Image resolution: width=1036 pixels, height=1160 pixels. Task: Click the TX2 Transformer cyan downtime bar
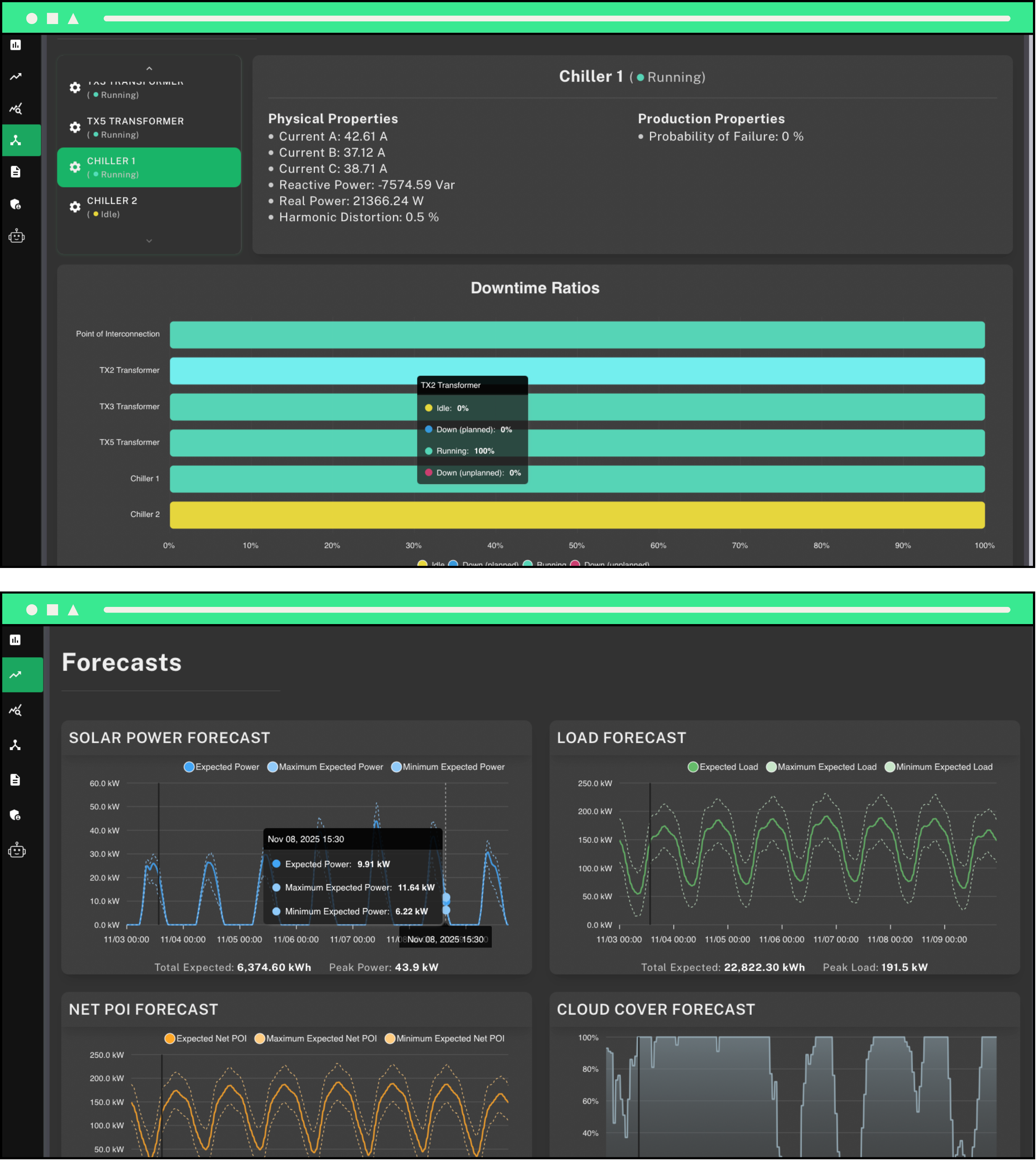[x=577, y=371]
